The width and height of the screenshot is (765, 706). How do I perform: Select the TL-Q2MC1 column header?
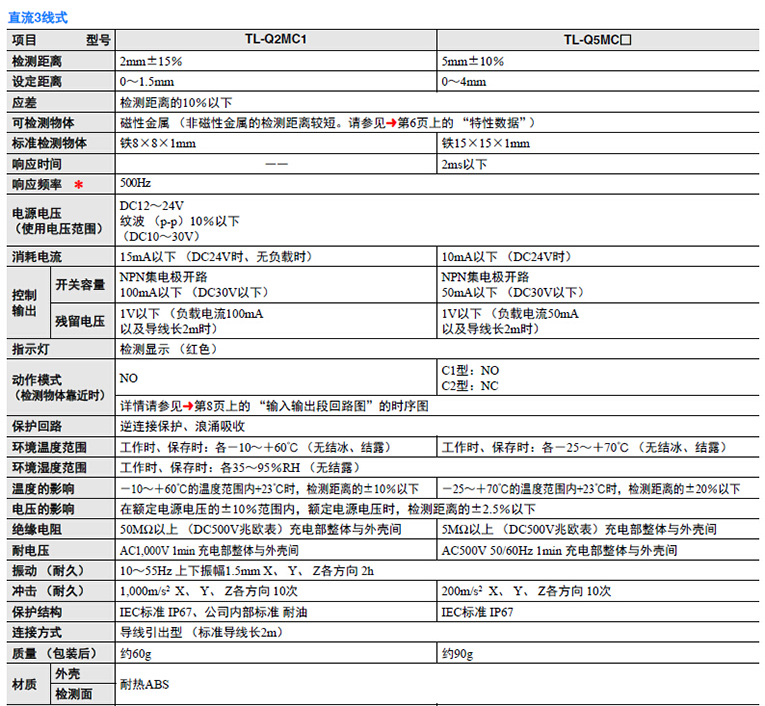(x=275, y=40)
